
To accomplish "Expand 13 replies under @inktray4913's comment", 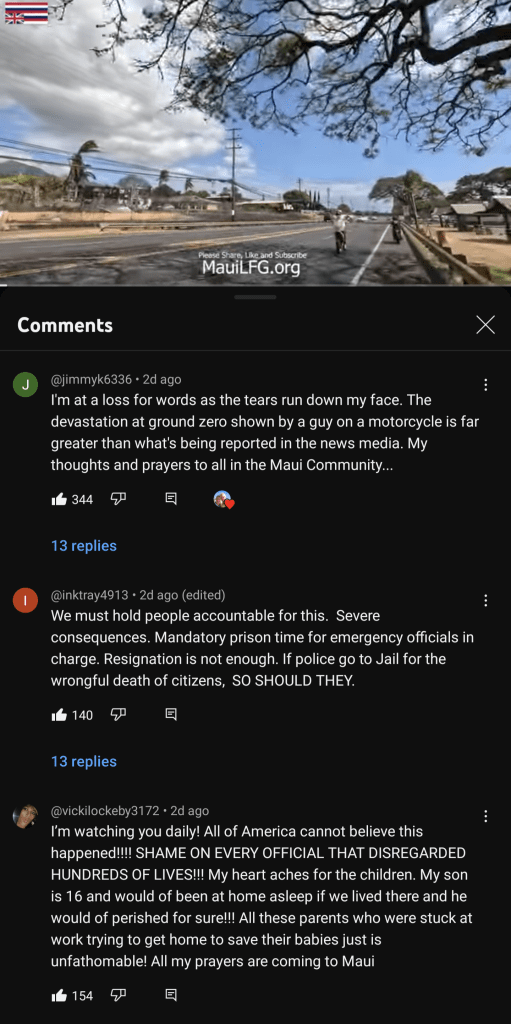I will pos(84,761).
